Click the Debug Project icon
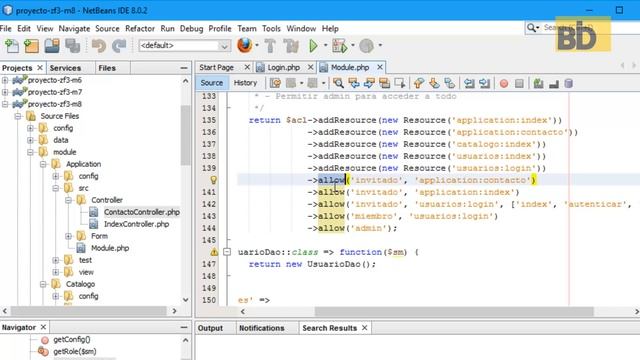Screen dimensions: 640x360 pyautogui.click(x=340, y=45)
